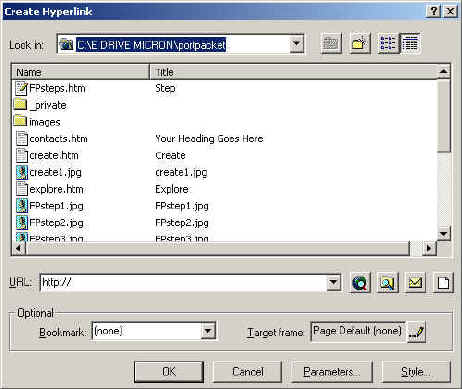Create hyperlink that sends e-mail icon
Screen dimensions: 462x389
pyautogui.click(x=415, y=283)
